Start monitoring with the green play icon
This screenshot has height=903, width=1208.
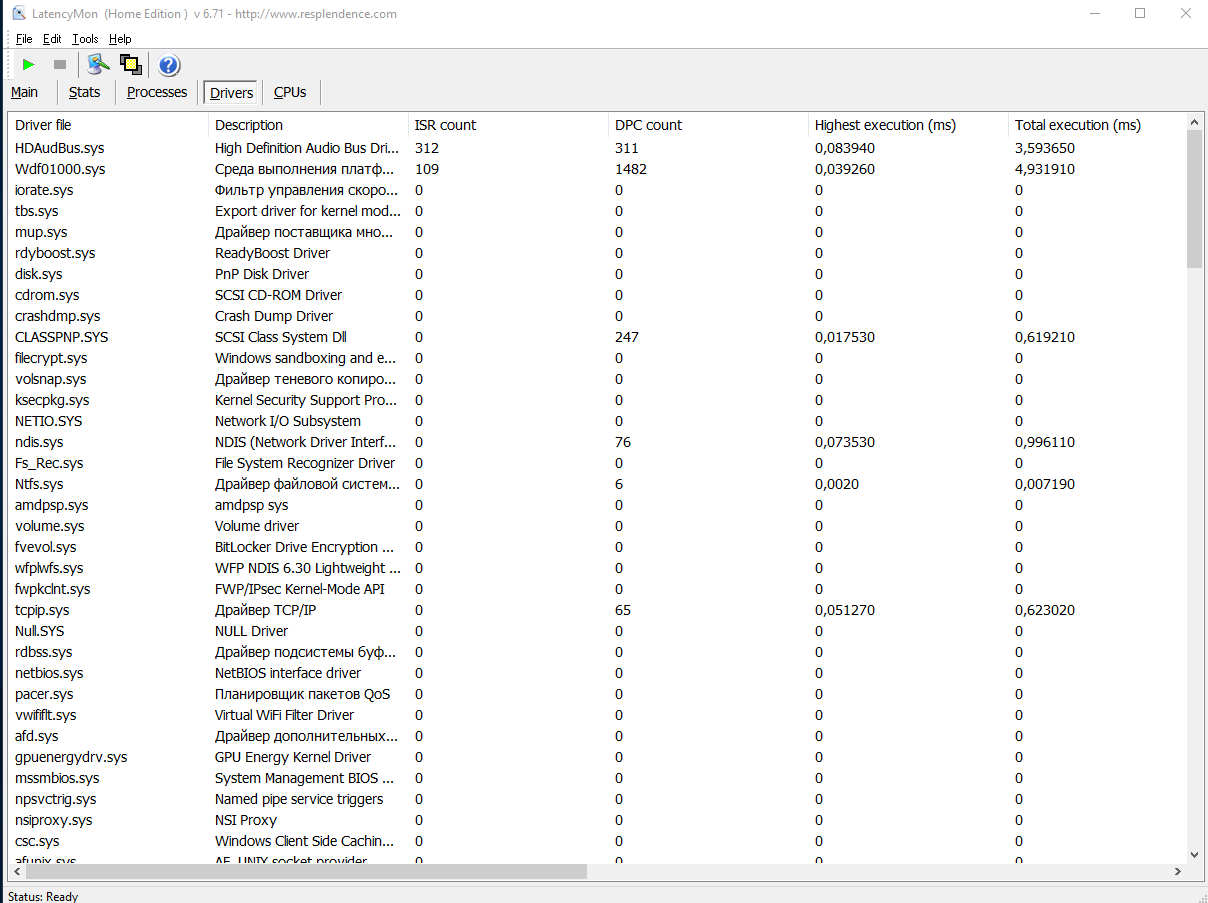click(28, 65)
